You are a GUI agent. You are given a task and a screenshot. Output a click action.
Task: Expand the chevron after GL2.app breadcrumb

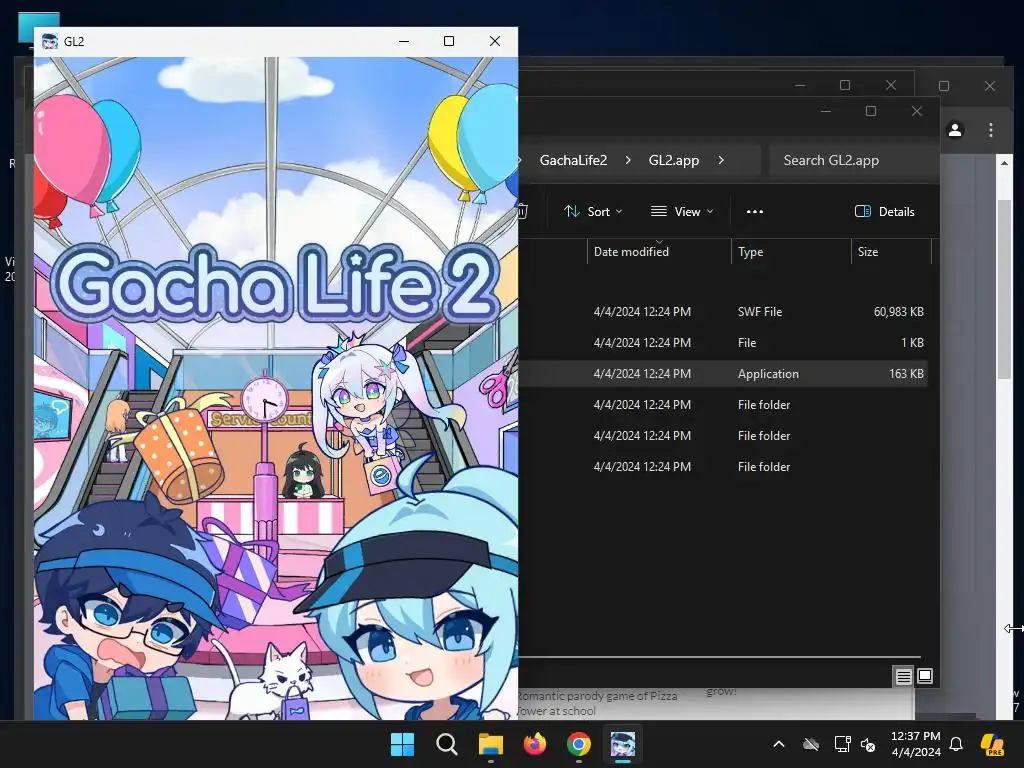click(721, 161)
